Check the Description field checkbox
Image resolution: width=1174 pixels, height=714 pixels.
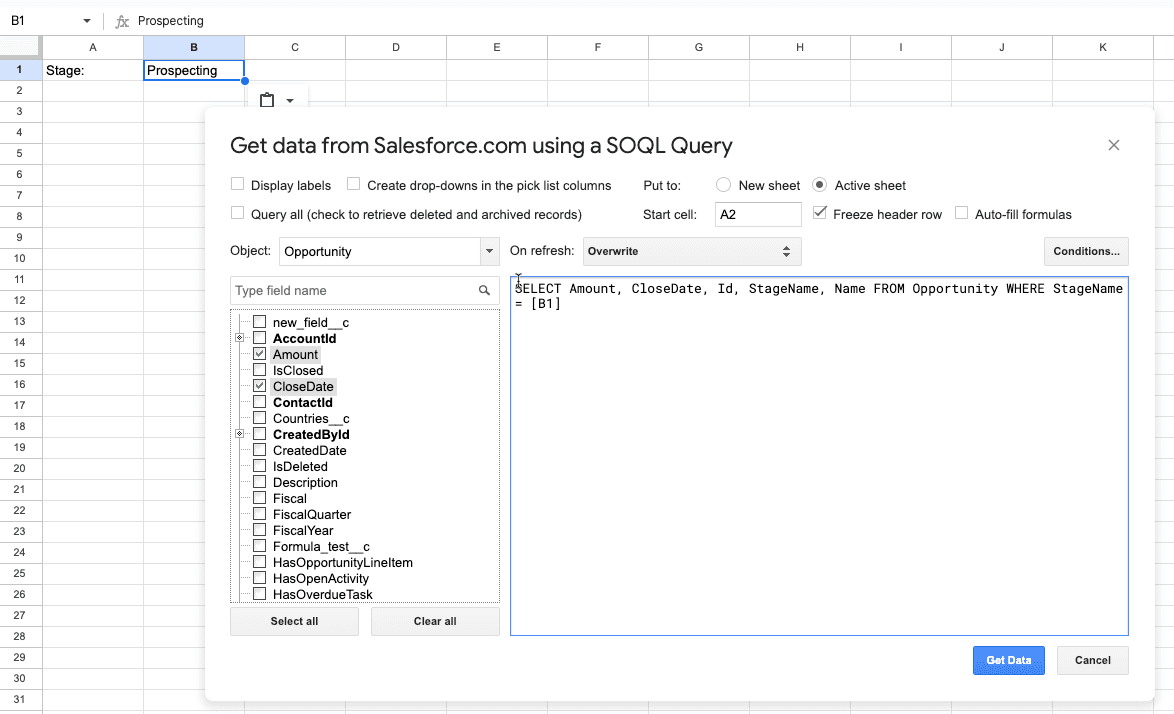coord(260,482)
